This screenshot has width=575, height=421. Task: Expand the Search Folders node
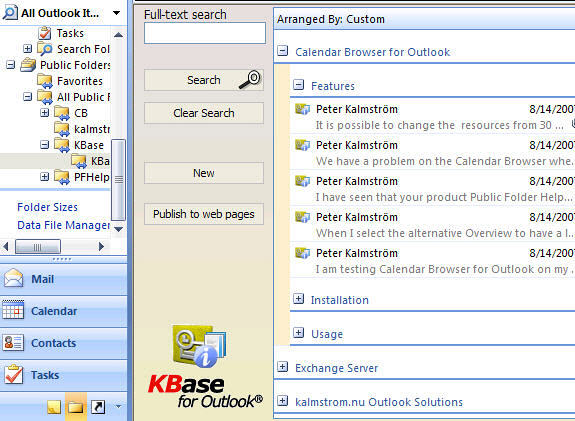coord(27,48)
